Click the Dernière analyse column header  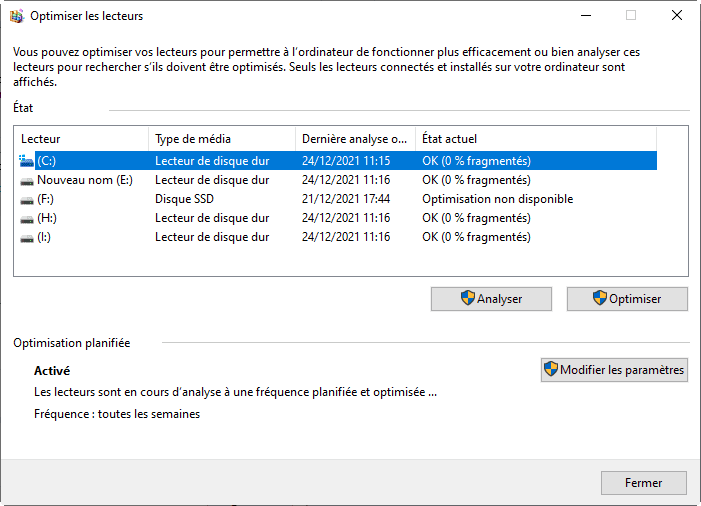coord(355,139)
